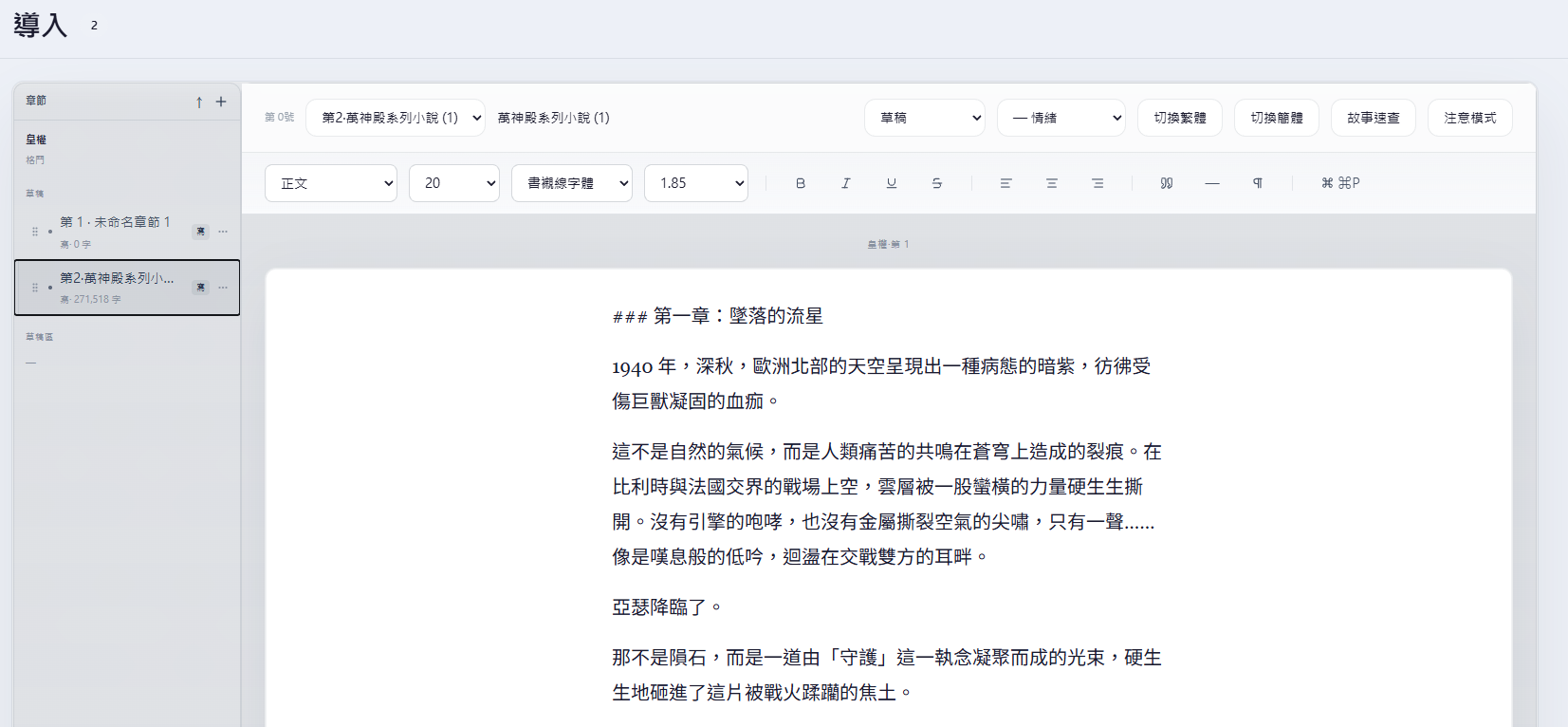
Task: Click 切換簡體 button
Action: pos(1277,118)
